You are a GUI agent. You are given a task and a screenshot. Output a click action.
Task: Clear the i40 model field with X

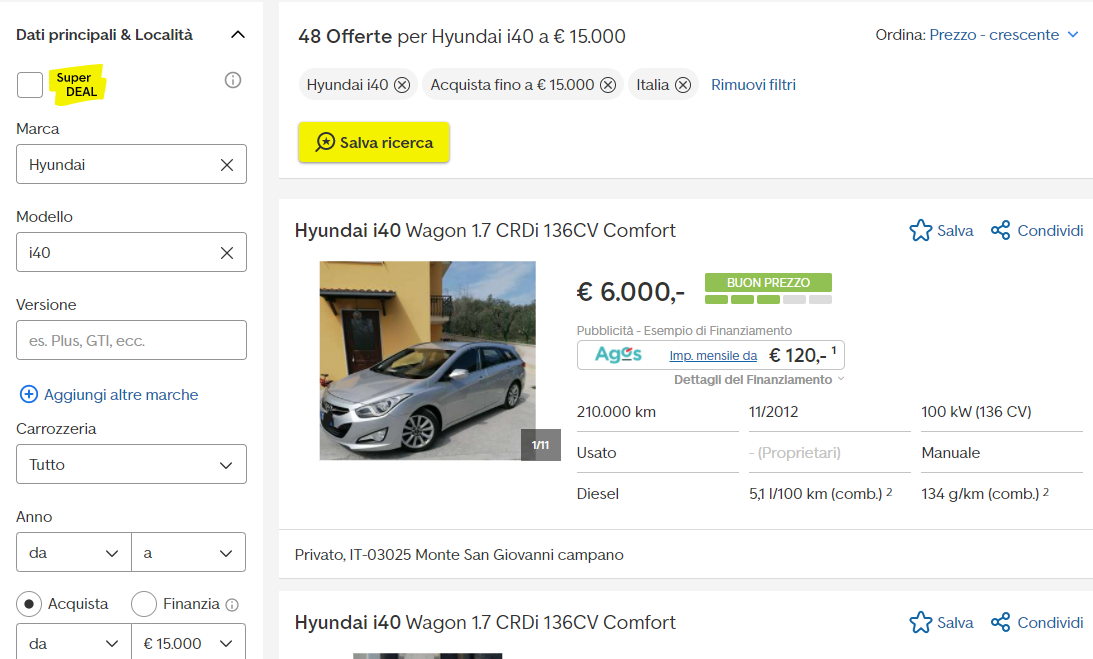pos(227,253)
